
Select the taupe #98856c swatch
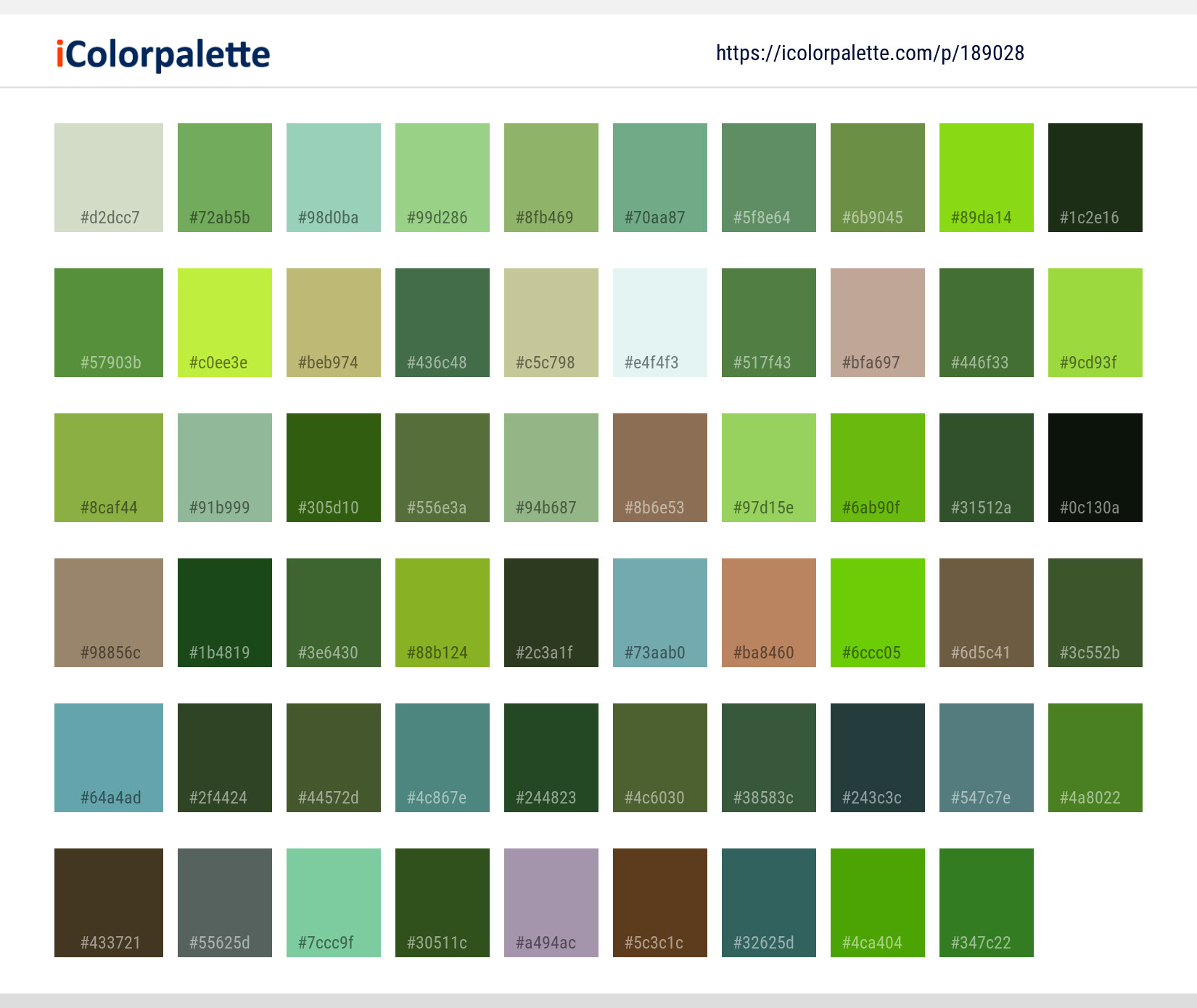point(109,613)
